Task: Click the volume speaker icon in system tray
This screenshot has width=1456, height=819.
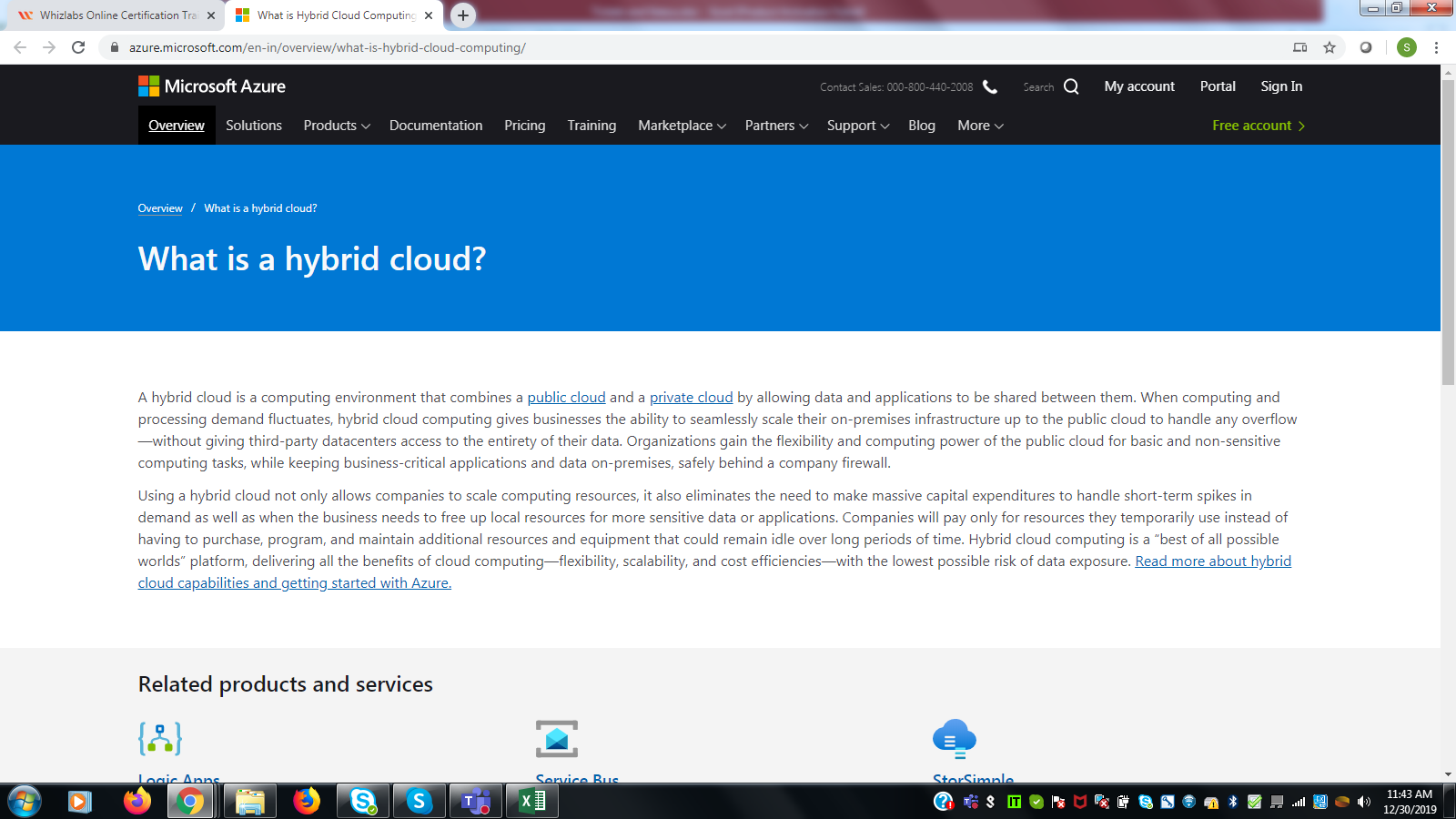Action: click(1363, 802)
